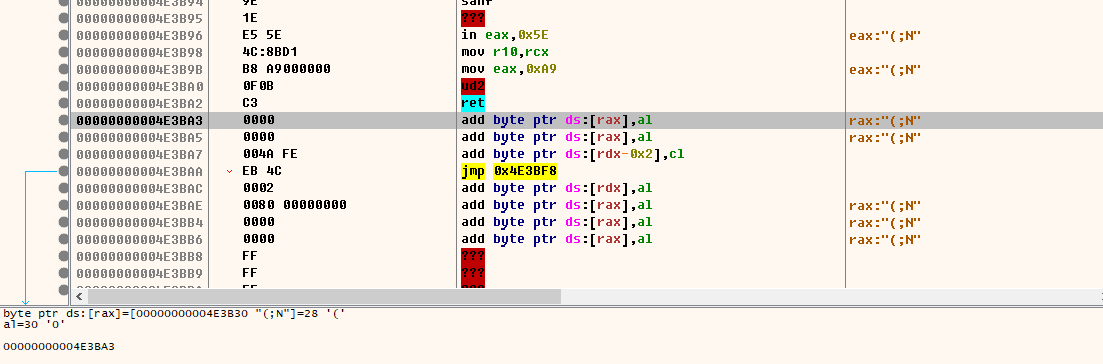Click the left arrow of horizontal scrollbar
The height and width of the screenshot is (364, 1103).
[x=78, y=297]
